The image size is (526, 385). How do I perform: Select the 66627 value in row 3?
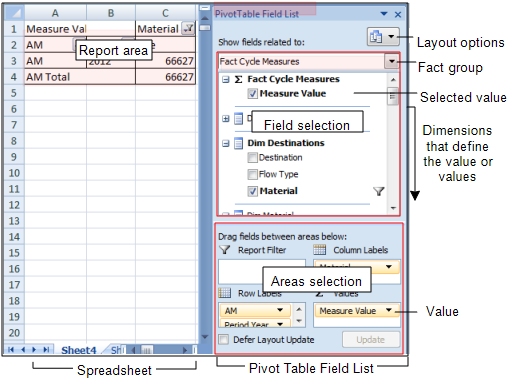click(166, 61)
